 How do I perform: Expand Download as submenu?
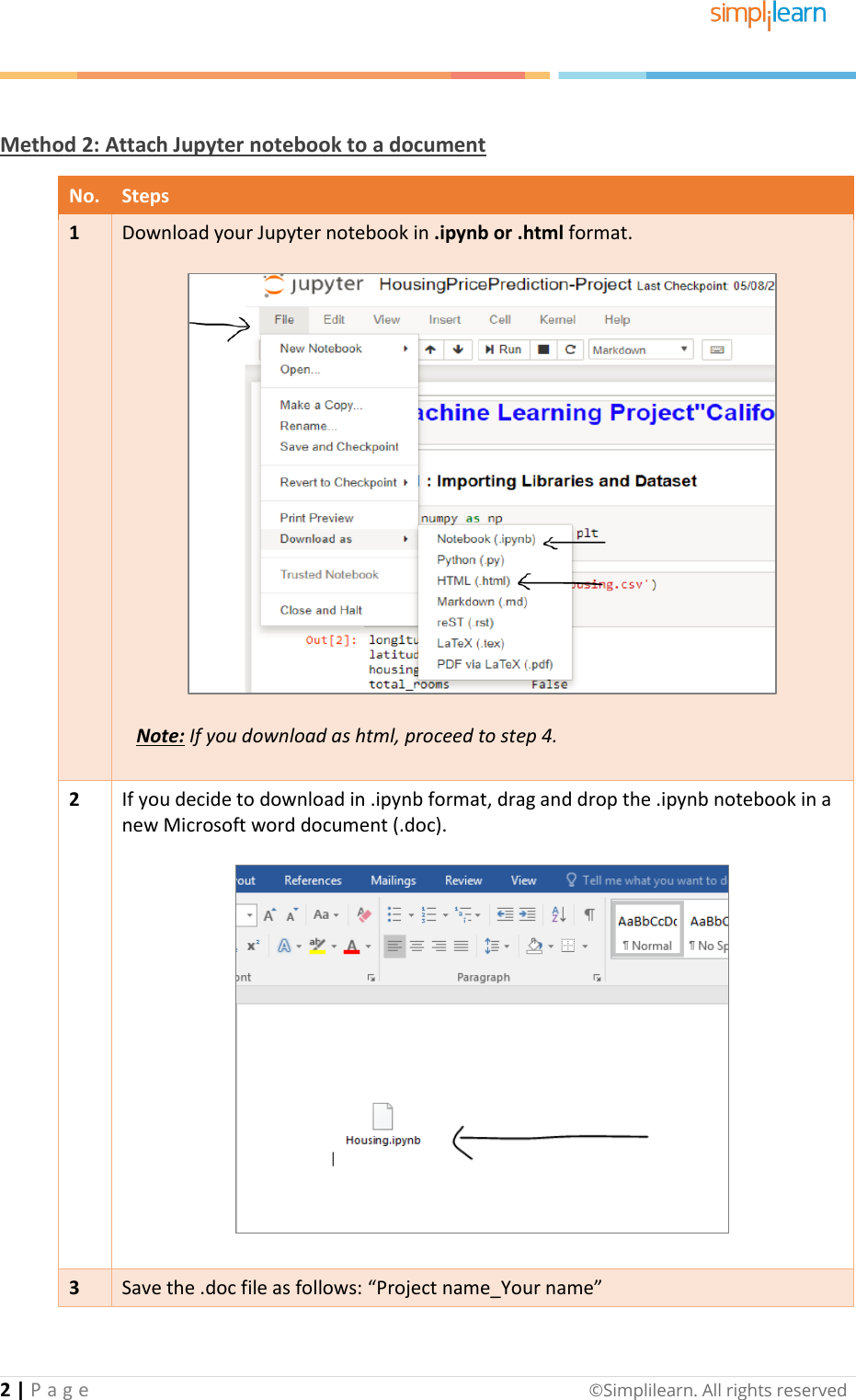pos(340,539)
